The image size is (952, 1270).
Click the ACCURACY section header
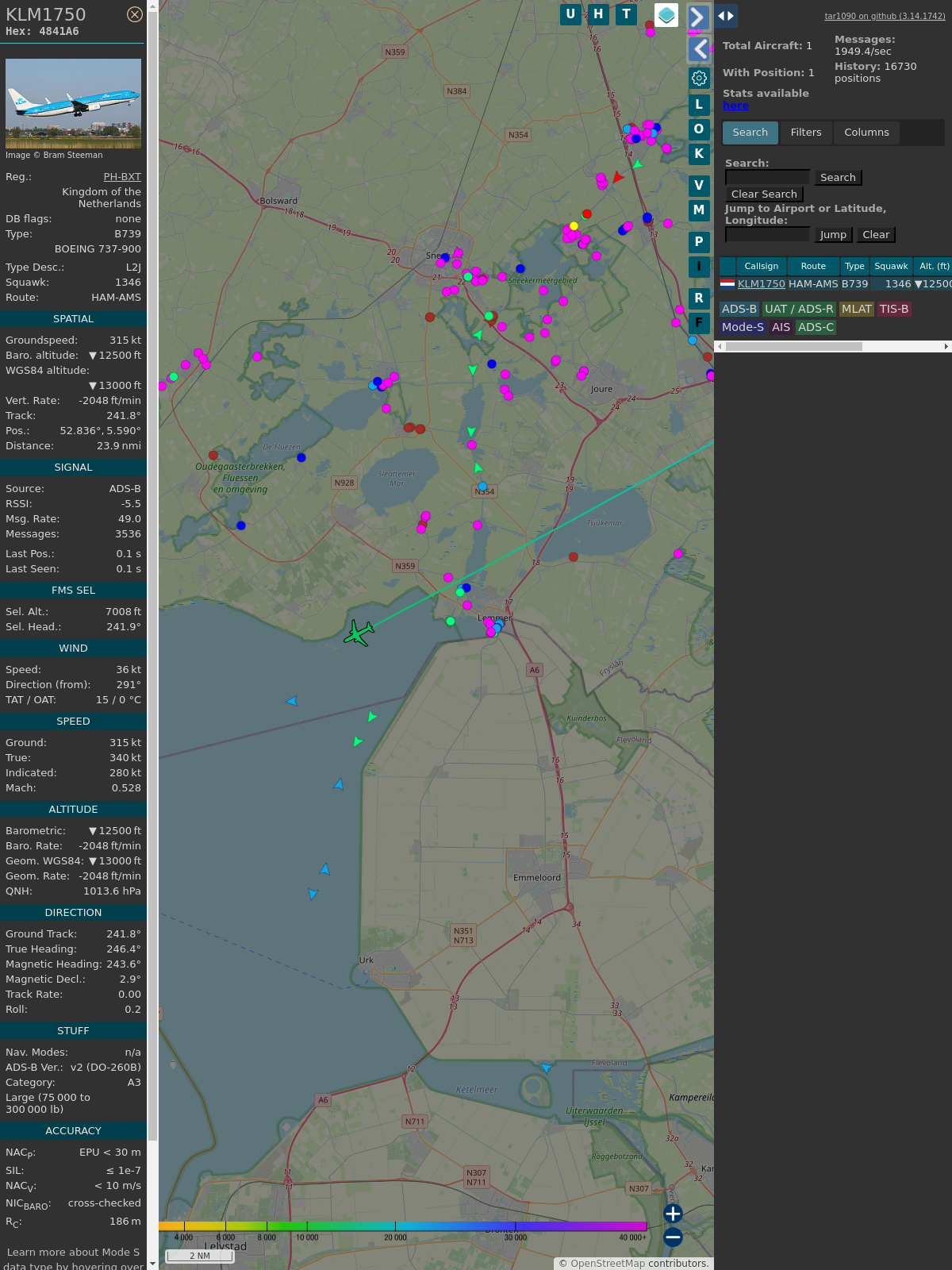[73, 1131]
